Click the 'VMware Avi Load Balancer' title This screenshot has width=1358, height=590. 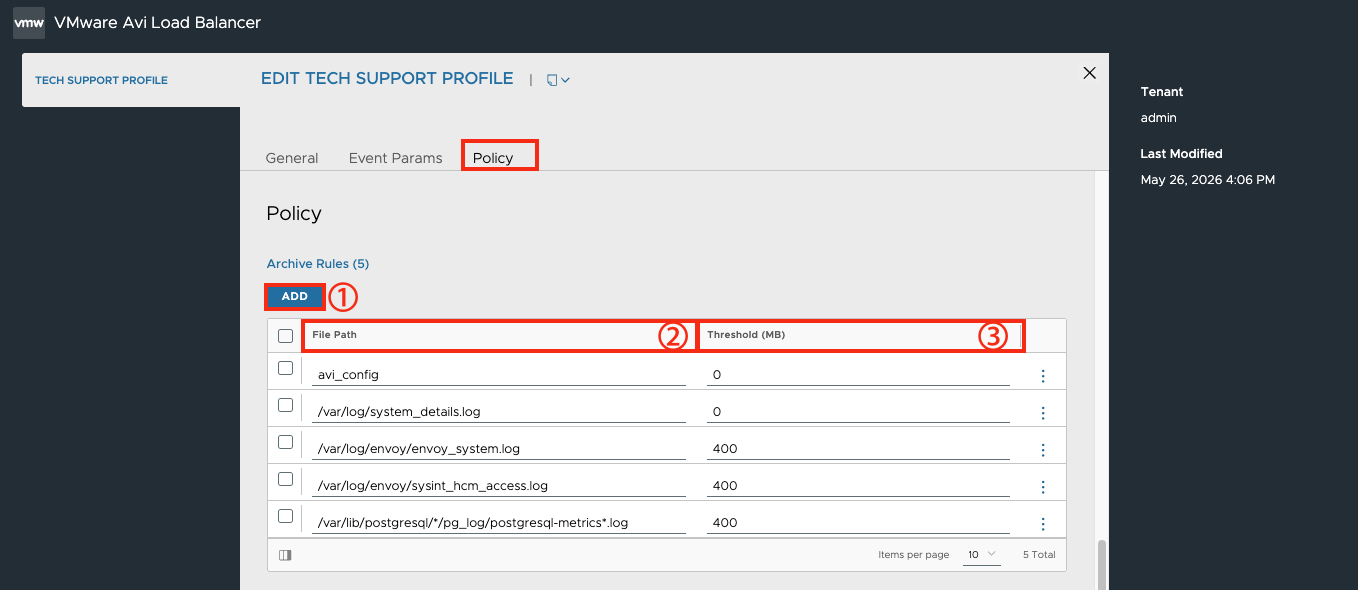point(158,22)
